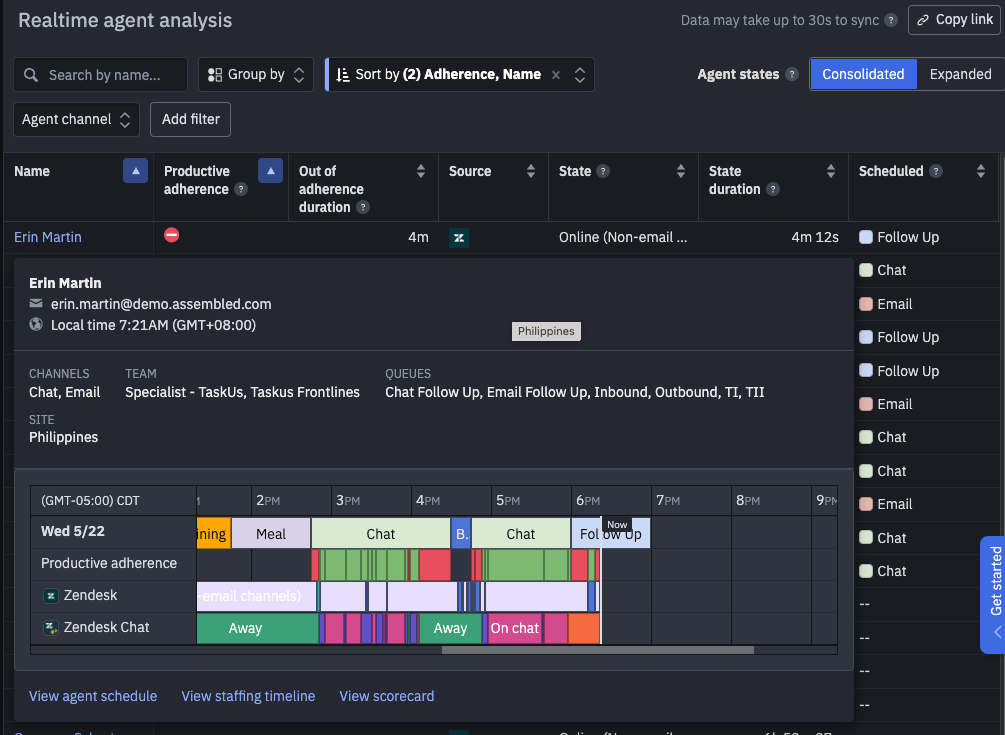Open the View staffing timeline link
Image resolution: width=1005 pixels, height=735 pixels.
coord(248,696)
